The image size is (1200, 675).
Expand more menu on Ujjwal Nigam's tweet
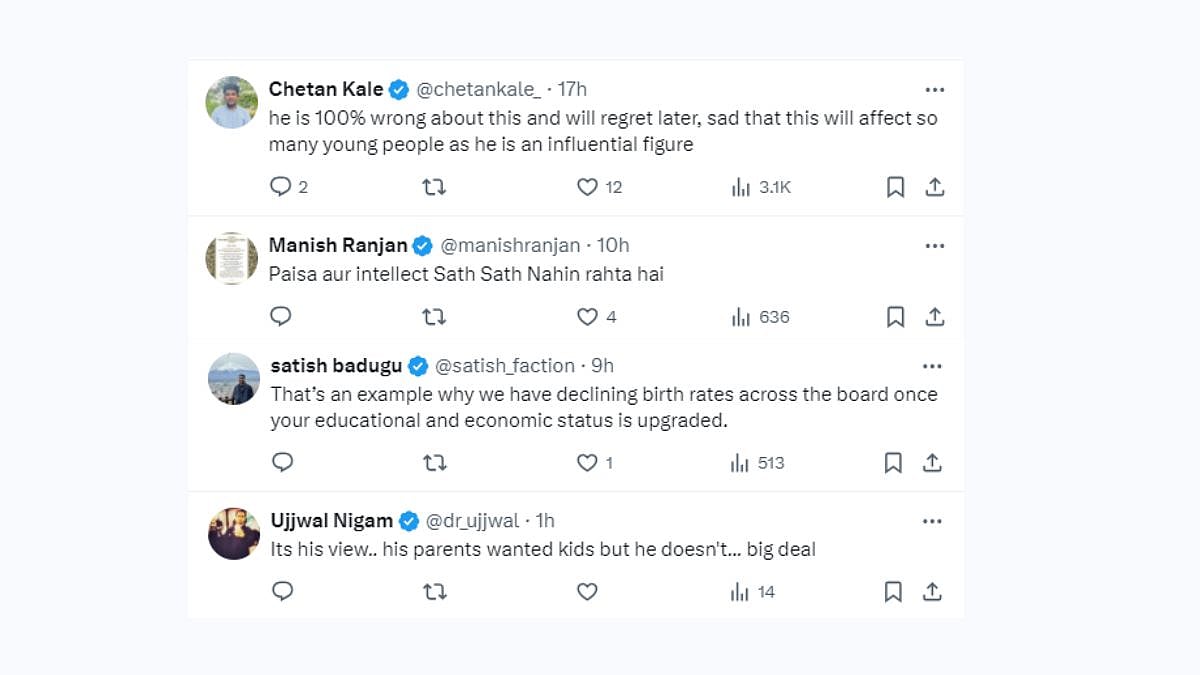pyautogui.click(x=932, y=521)
